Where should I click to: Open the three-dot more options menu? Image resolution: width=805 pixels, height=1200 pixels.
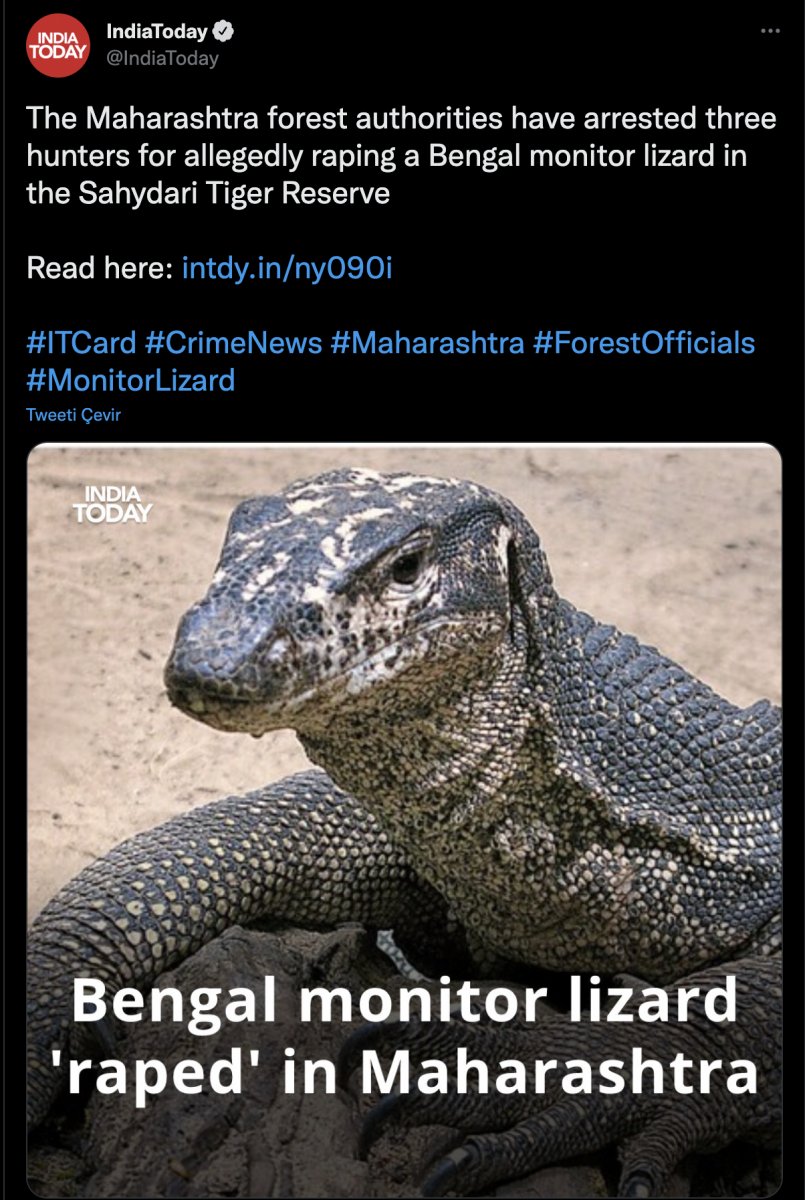tap(769, 31)
